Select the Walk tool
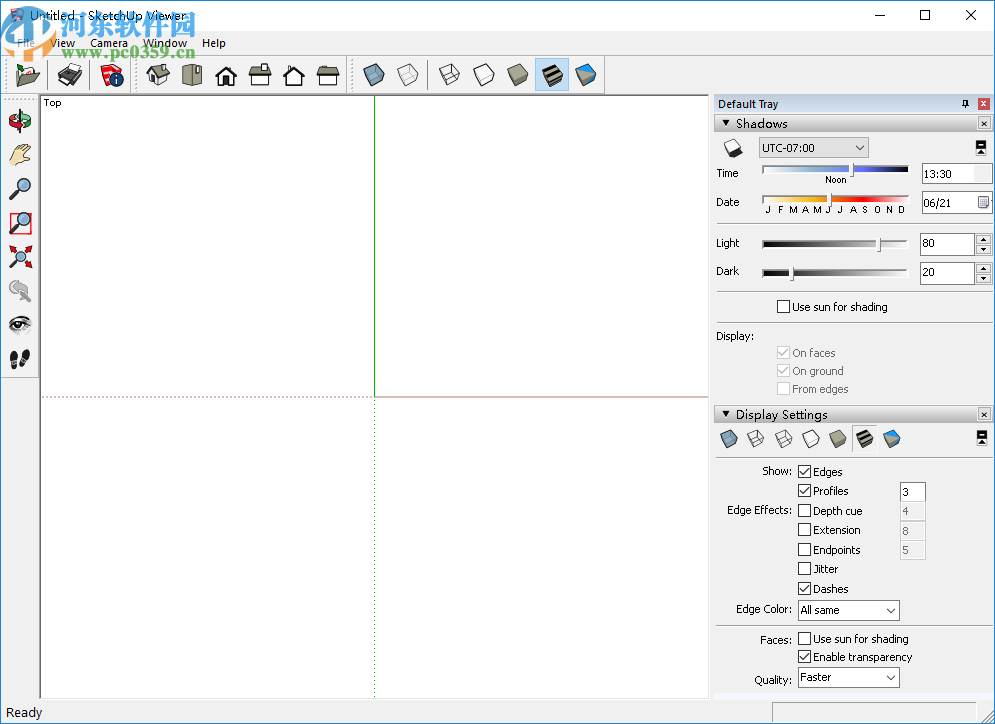995x724 pixels. (20, 358)
